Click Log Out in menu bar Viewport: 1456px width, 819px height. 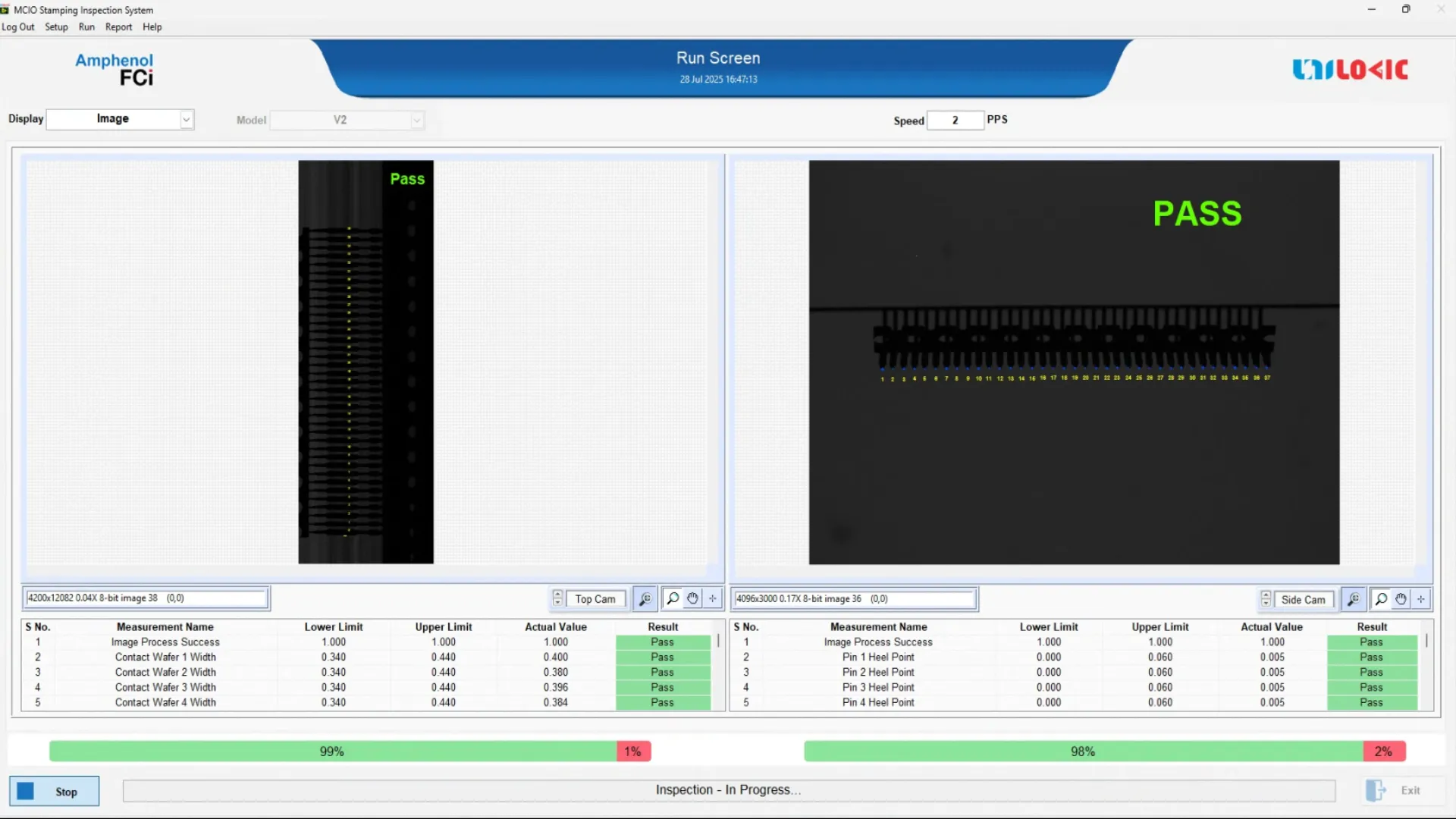point(18,27)
